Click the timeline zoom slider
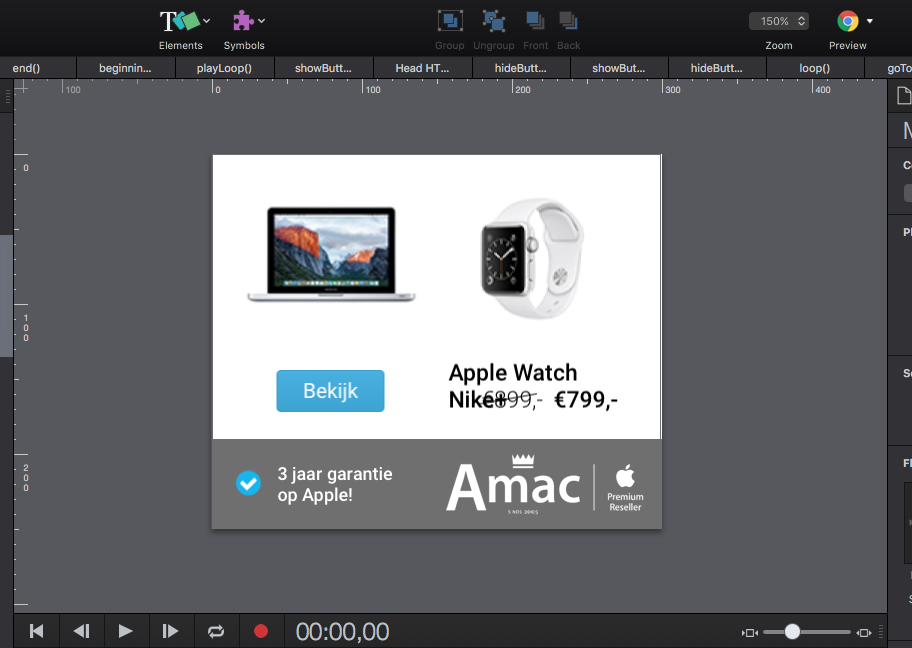The width and height of the screenshot is (912, 648). pyautogui.click(x=806, y=632)
